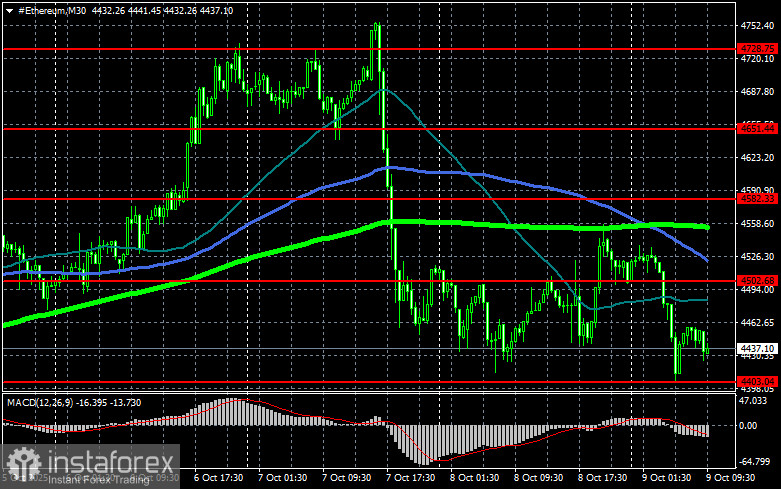
Task: Click the red 4651.44 level label
Action: (757, 128)
